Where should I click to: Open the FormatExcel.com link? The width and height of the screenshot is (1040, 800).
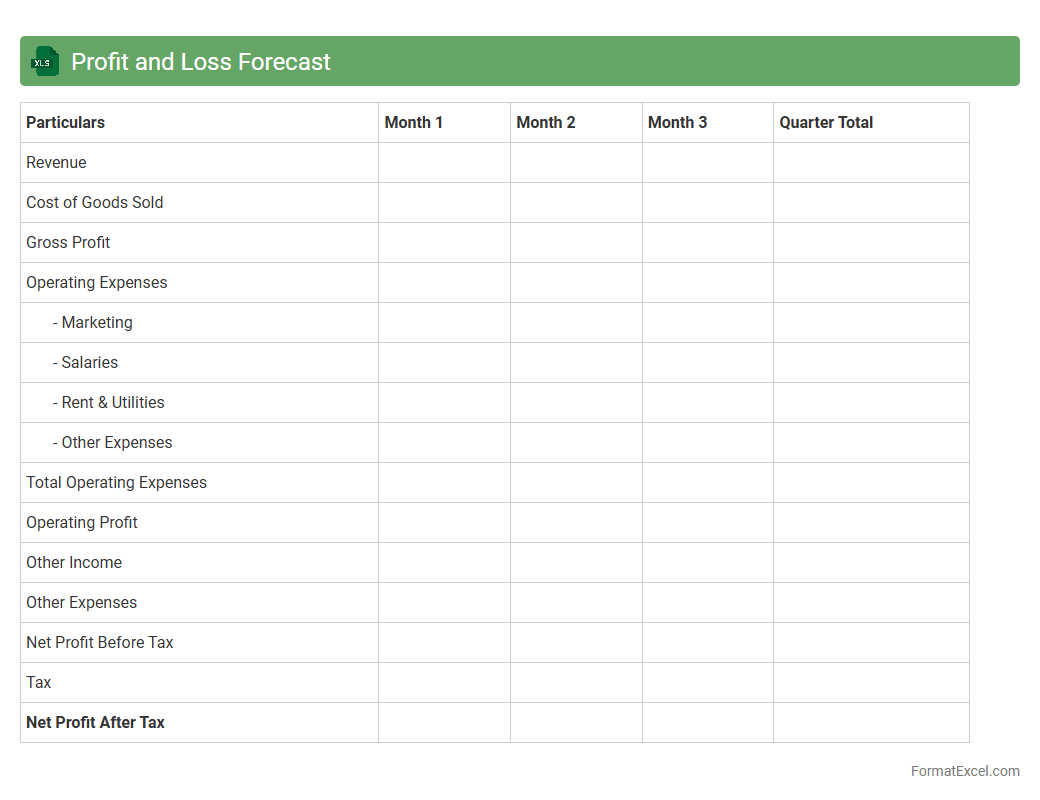pyautogui.click(x=964, y=771)
